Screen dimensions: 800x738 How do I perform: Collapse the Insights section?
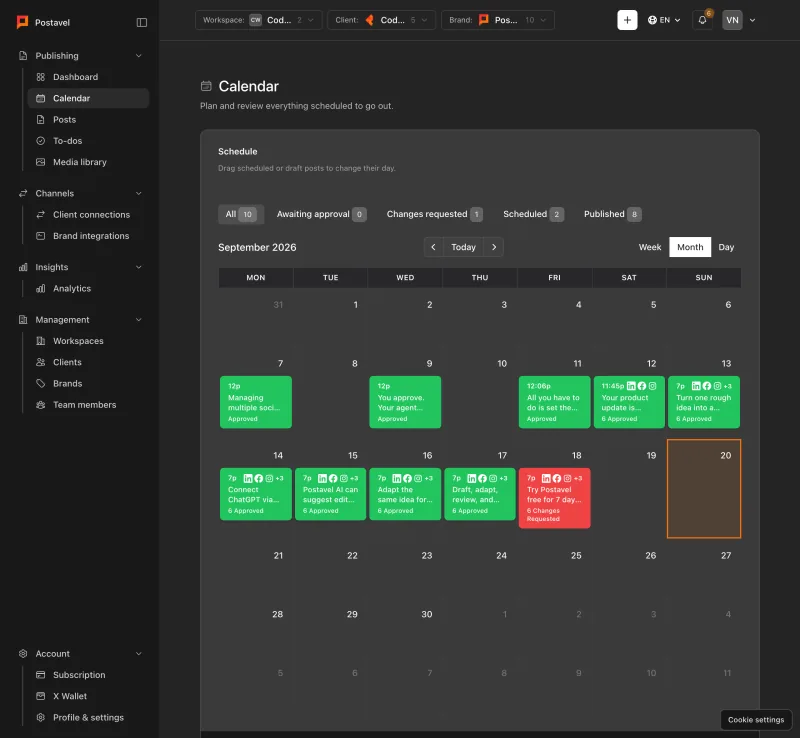pyautogui.click(x=139, y=267)
